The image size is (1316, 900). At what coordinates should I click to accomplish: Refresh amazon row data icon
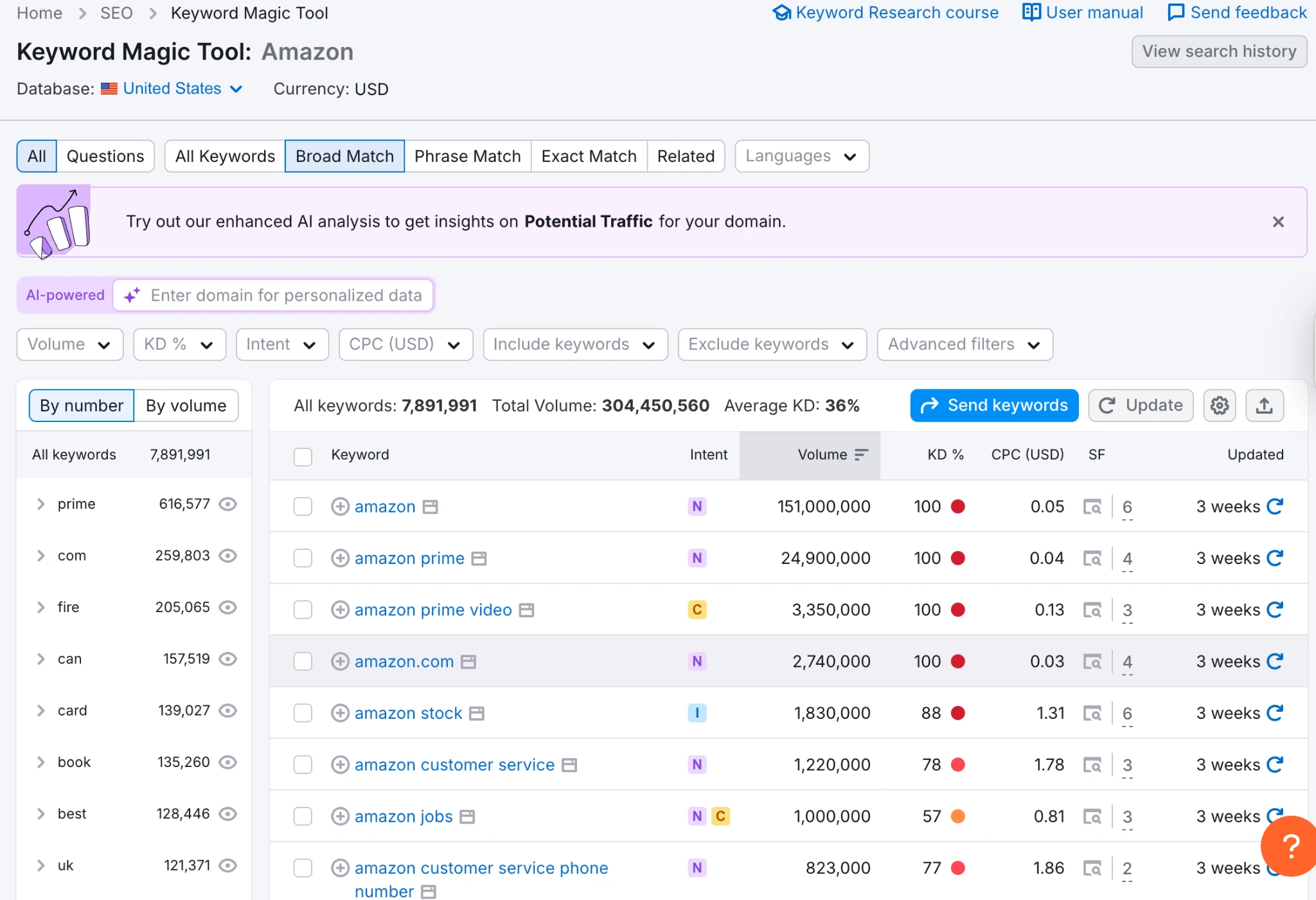pyautogui.click(x=1275, y=506)
